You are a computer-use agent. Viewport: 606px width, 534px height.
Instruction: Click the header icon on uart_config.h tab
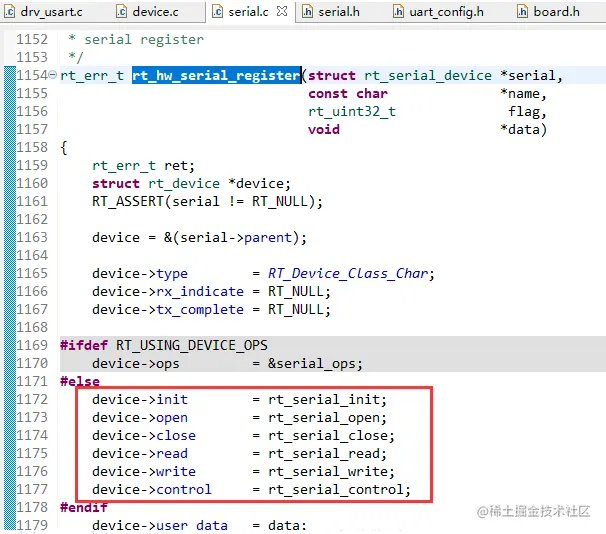click(398, 12)
